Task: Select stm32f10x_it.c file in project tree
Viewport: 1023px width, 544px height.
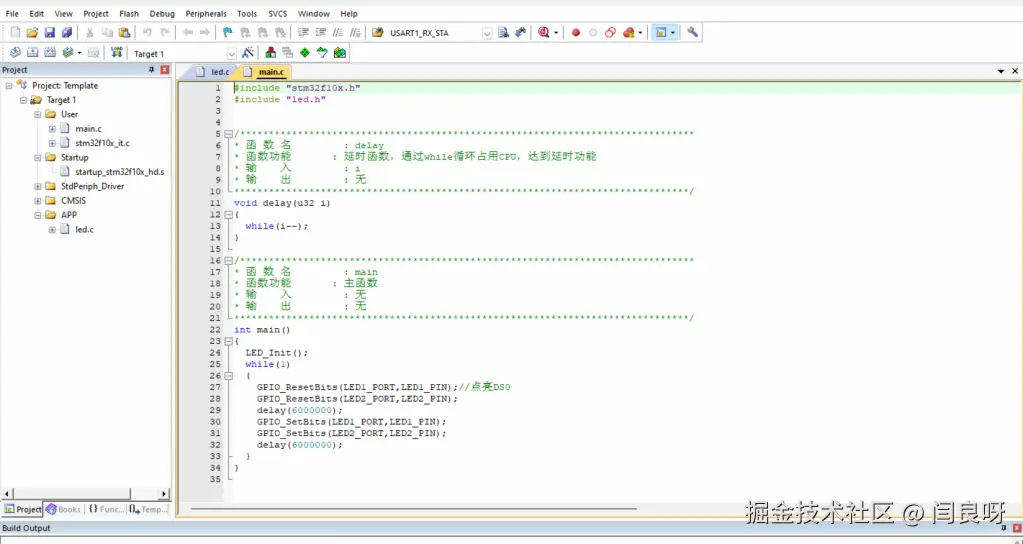Action: pyautogui.click(x=102, y=143)
